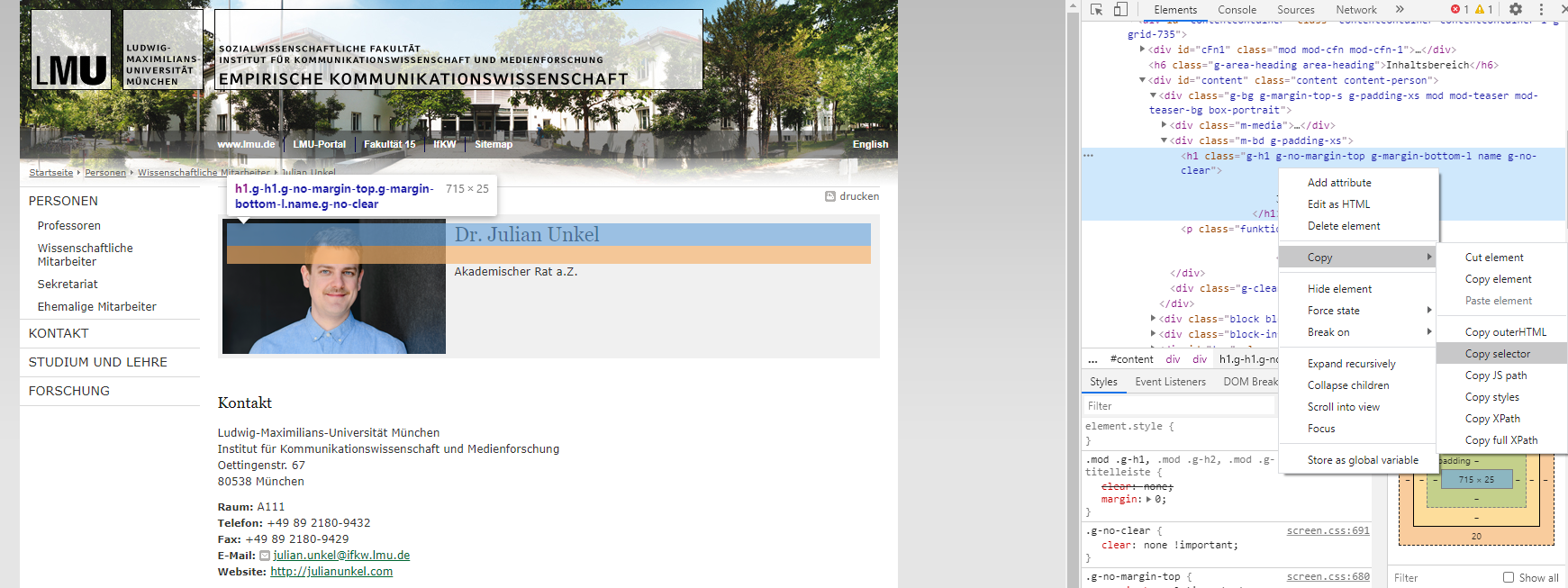Image resolution: width=1568 pixels, height=588 pixels.
Task: Toggle device toolbar icon in DevTools
Action: coord(1120,10)
